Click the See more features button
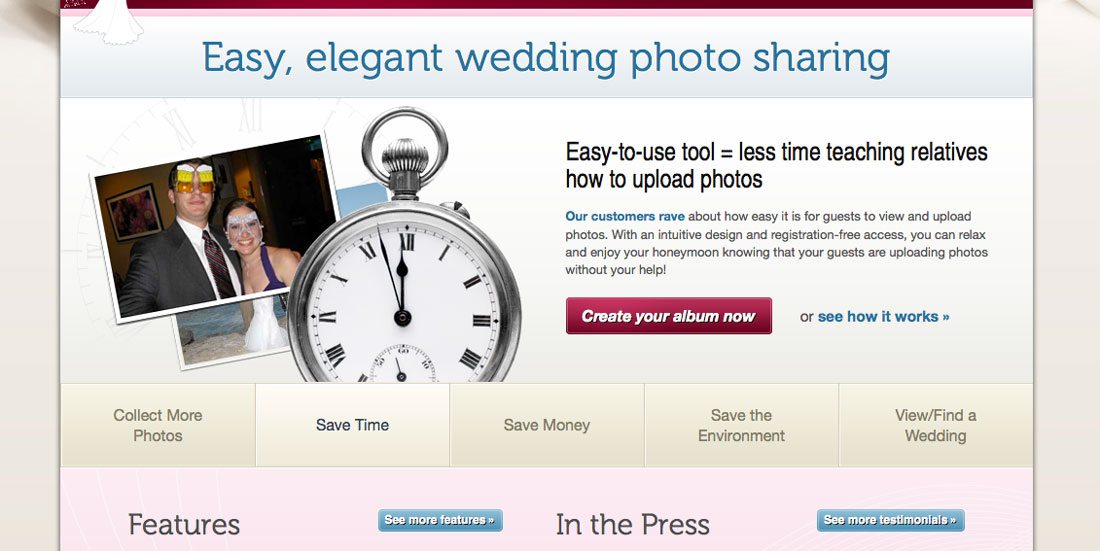This screenshot has height=551, width=1100. tap(440, 520)
